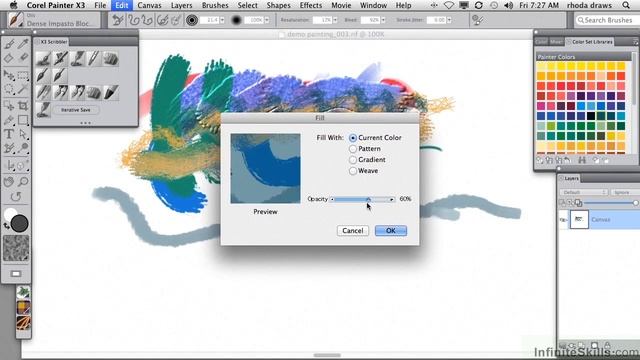Open the brush size dropdown arrow
The width and height of the screenshot is (640, 360).
pyautogui.click(x=222, y=20)
